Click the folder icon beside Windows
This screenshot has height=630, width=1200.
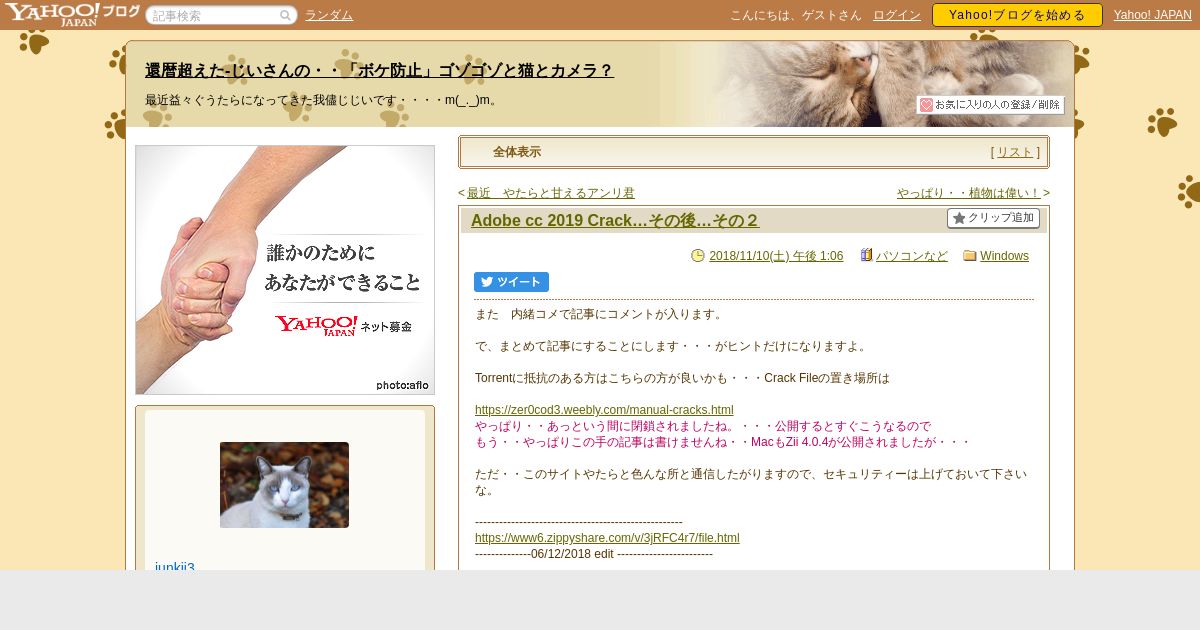click(970, 256)
